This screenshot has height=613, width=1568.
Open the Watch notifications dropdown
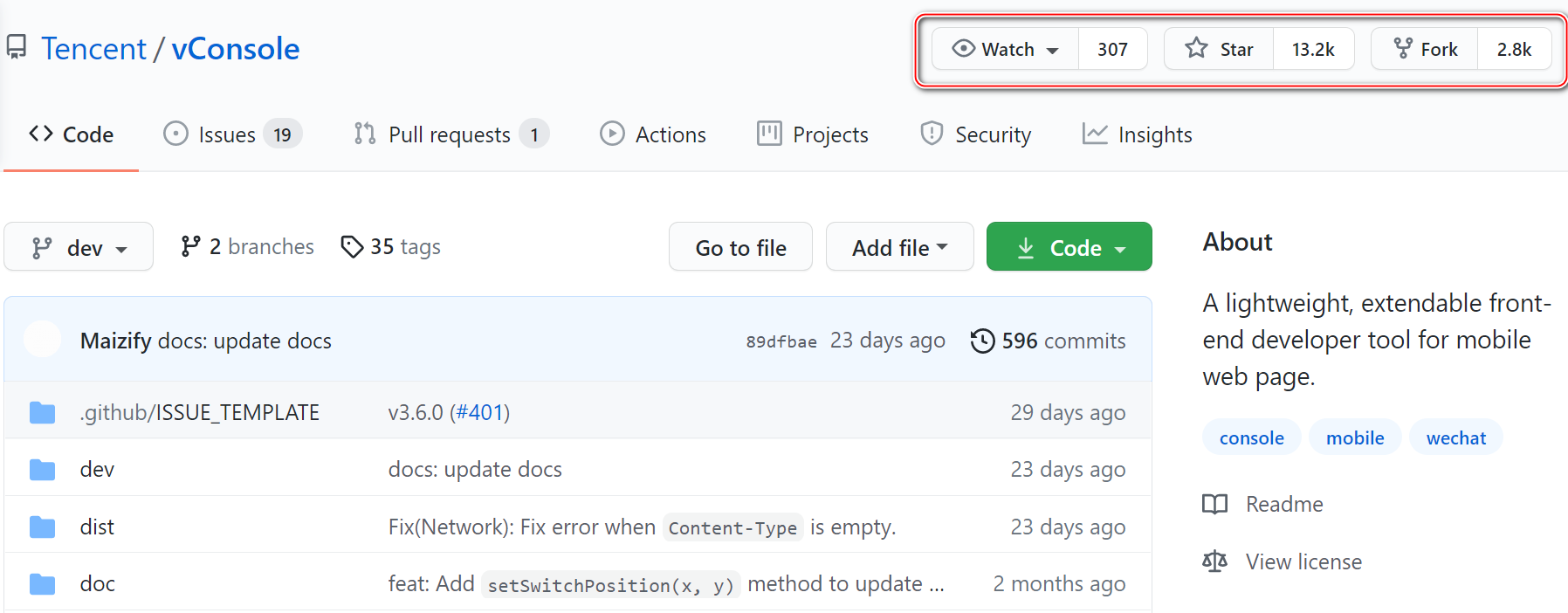coord(1006,49)
